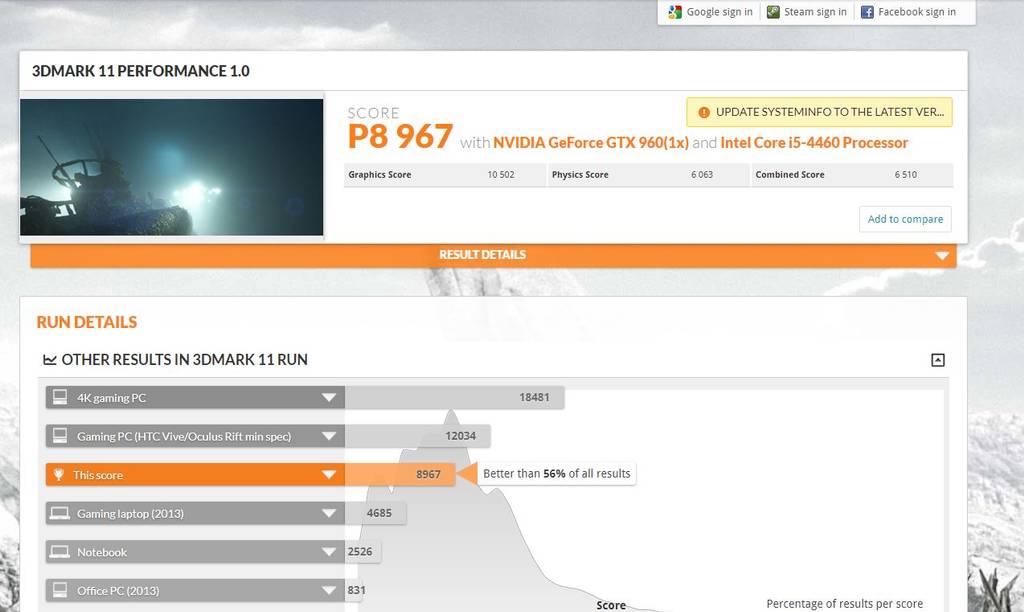Open the Update SystemInfo notice

(x=820, y=112)
